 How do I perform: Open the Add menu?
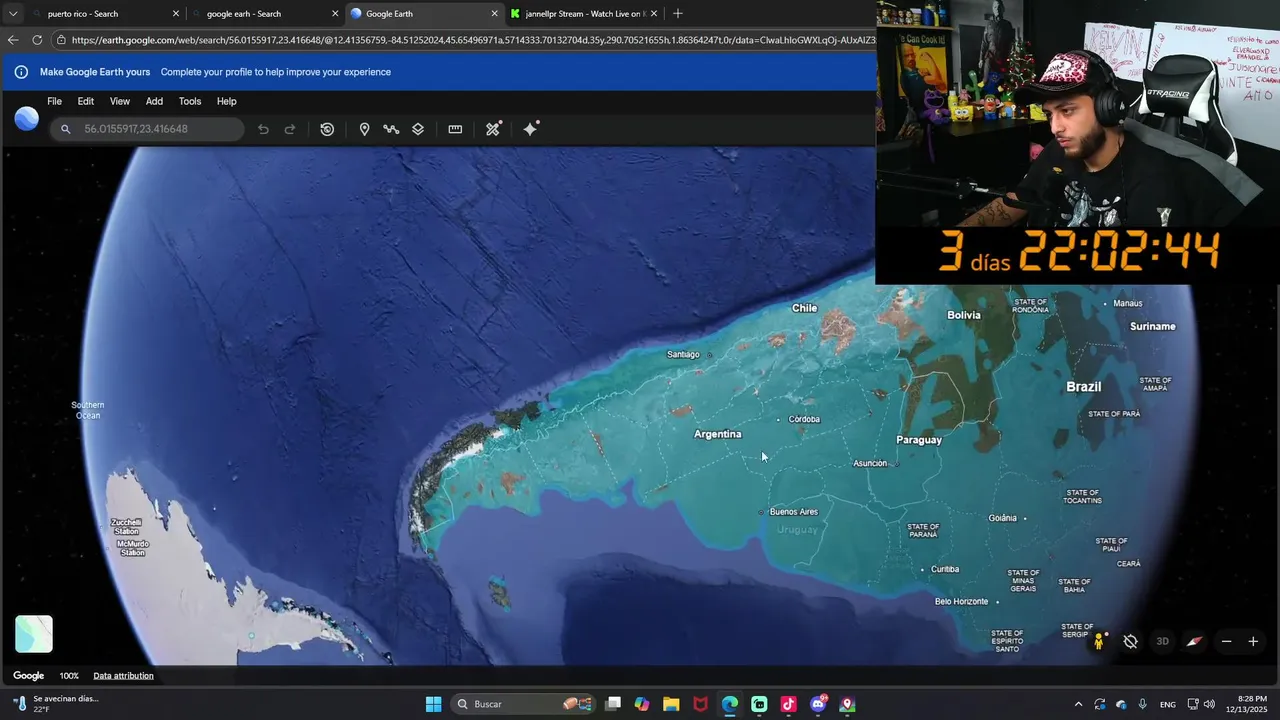click(154, 101)
